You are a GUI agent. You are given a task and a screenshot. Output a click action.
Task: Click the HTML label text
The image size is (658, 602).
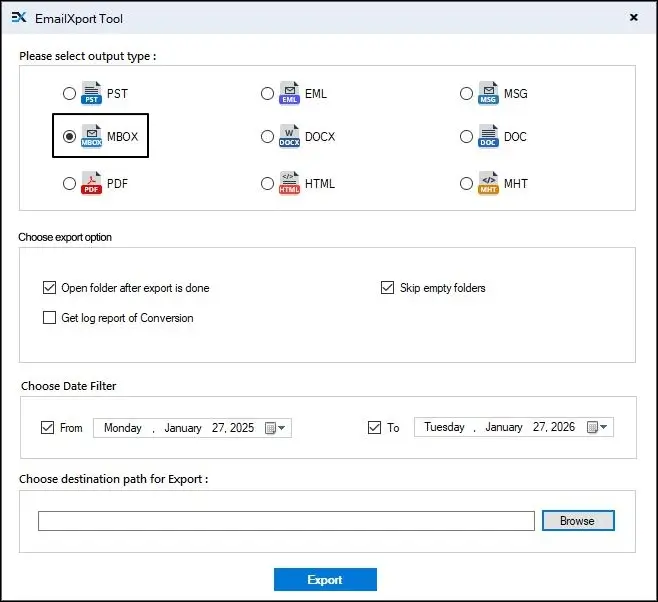pos(320,183)
